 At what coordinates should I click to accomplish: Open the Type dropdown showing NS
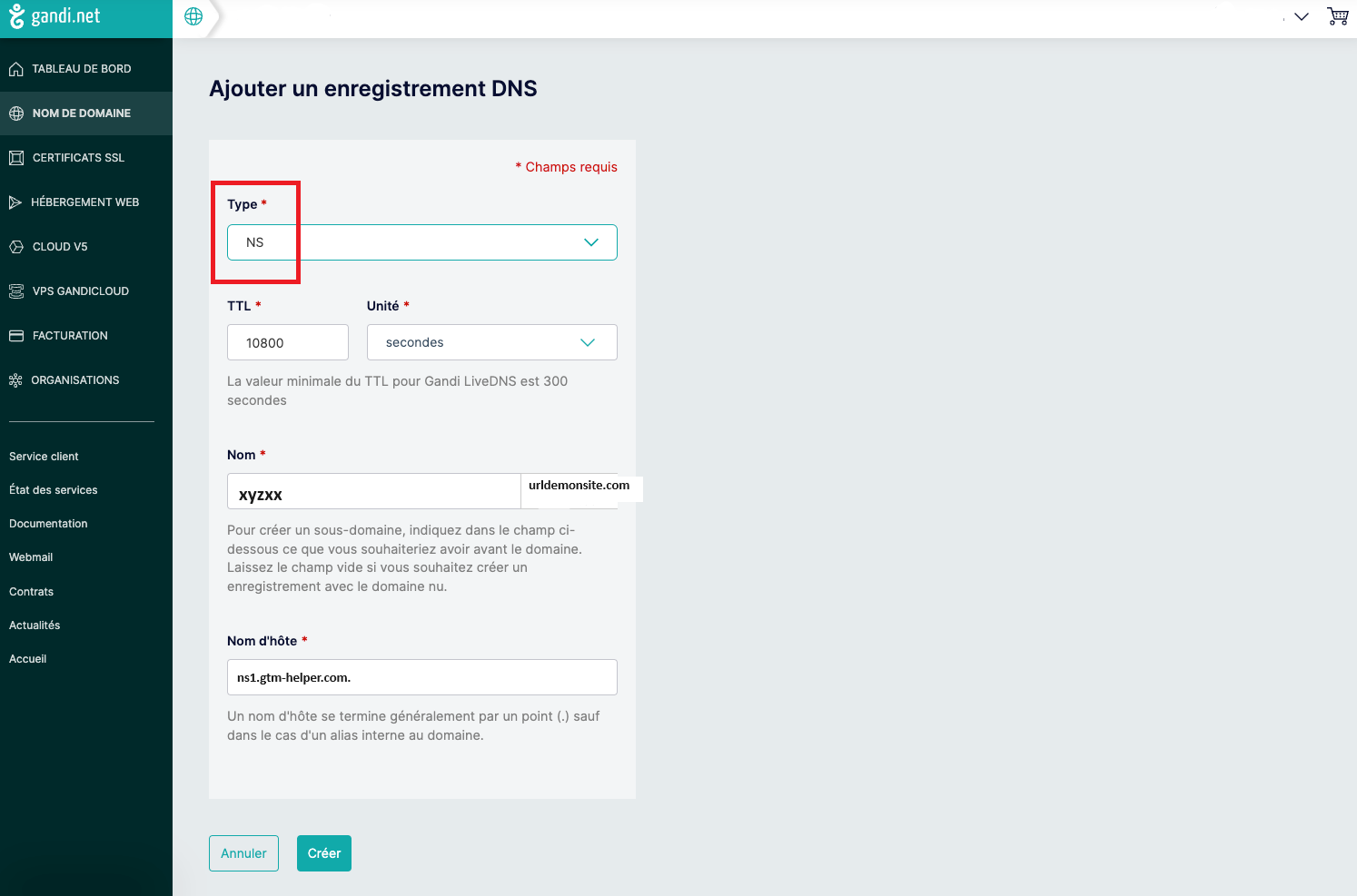coord(421,242)
